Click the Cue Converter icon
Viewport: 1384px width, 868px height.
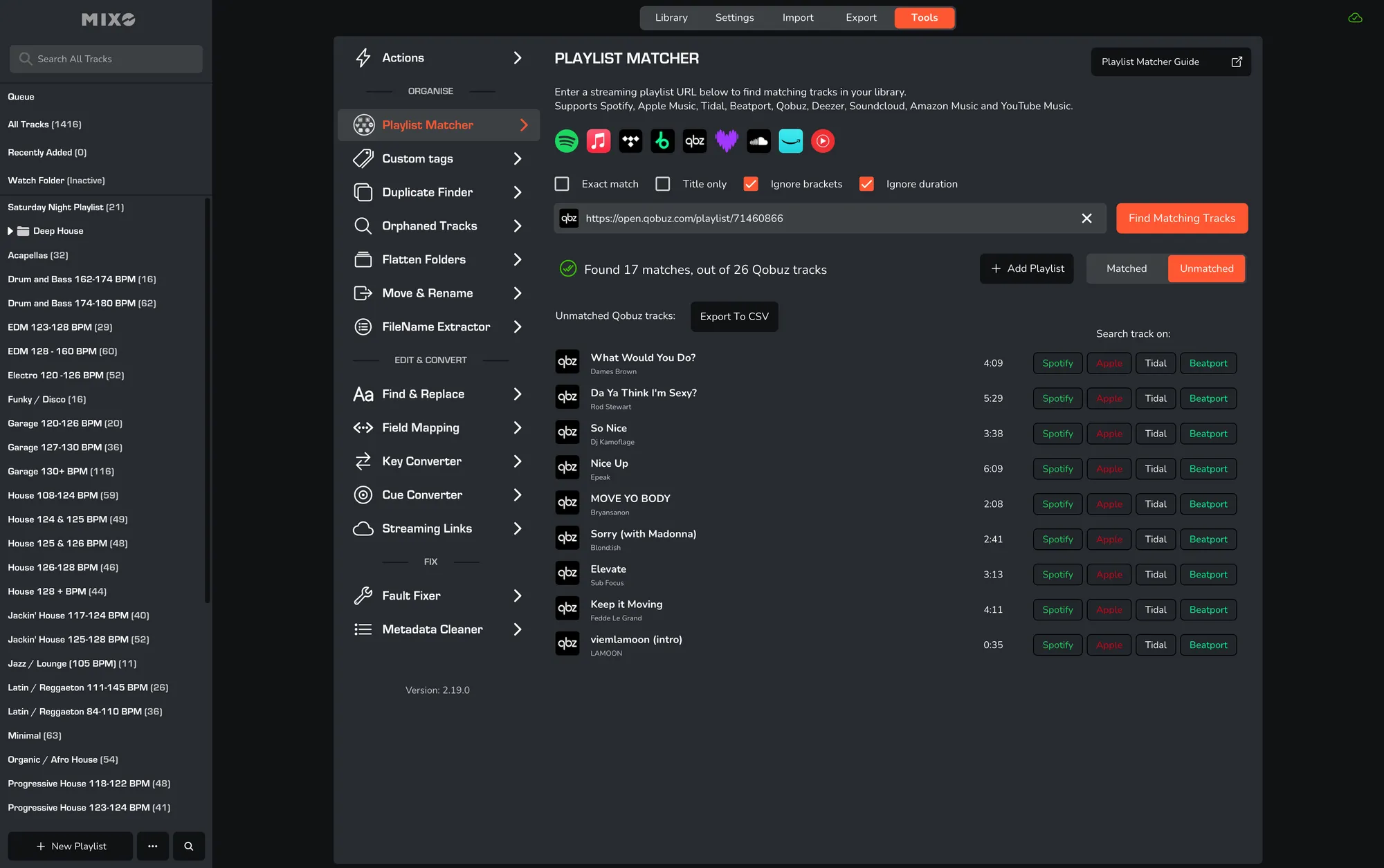(363, 495)
